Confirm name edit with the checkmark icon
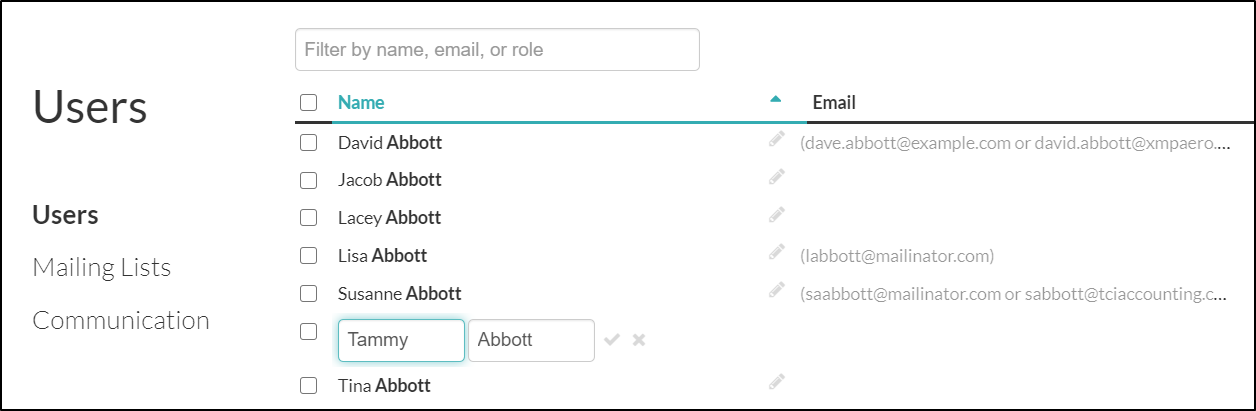 point(613,340)
